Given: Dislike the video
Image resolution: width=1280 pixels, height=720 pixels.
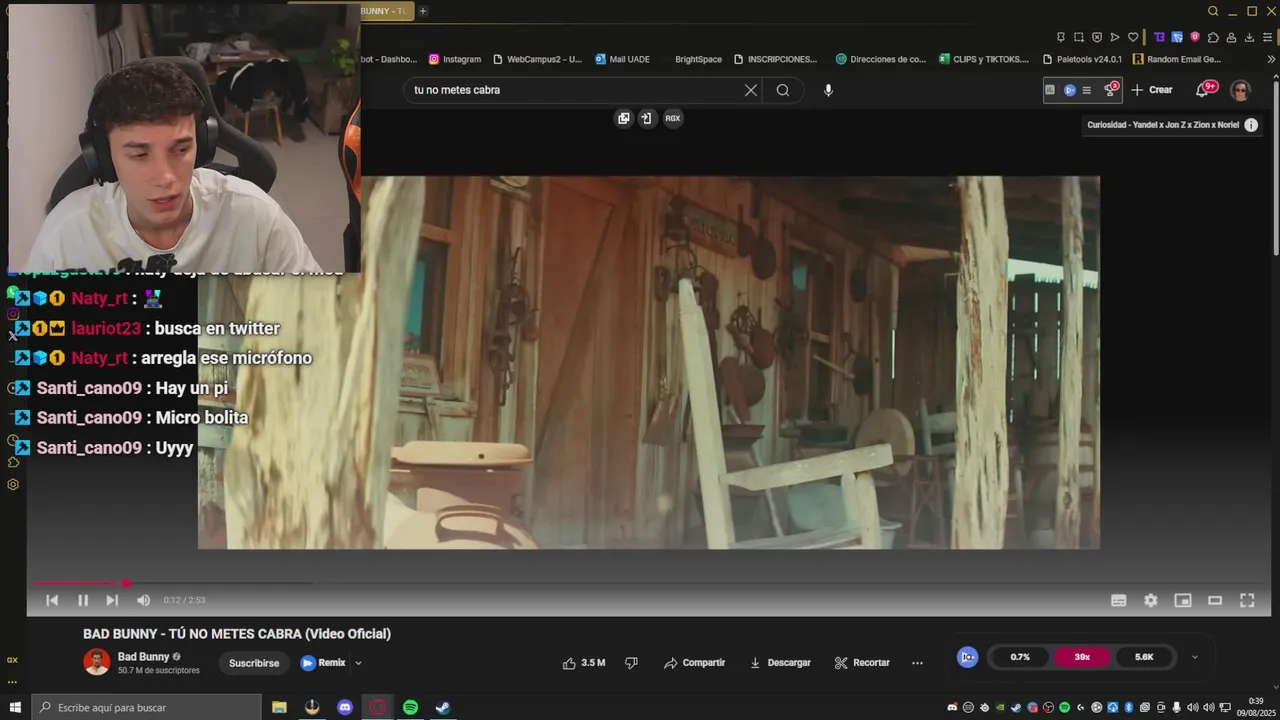Looking at the screenshot, I should tap(631, 663).
